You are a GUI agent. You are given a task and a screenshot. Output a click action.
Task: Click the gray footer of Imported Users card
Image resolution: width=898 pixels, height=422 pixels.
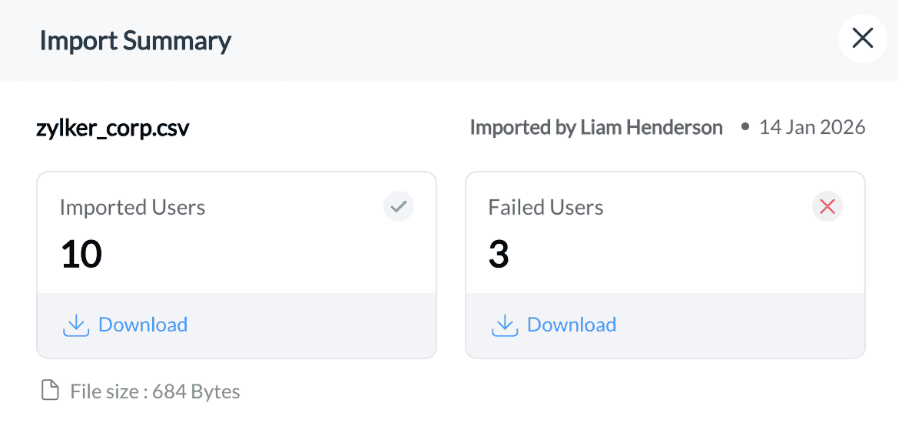click(237, 325)
